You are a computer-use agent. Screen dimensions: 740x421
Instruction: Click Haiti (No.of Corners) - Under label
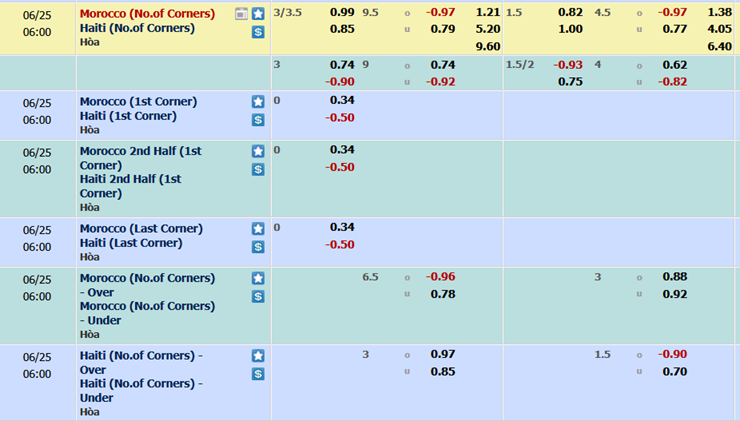pos(141,390)
